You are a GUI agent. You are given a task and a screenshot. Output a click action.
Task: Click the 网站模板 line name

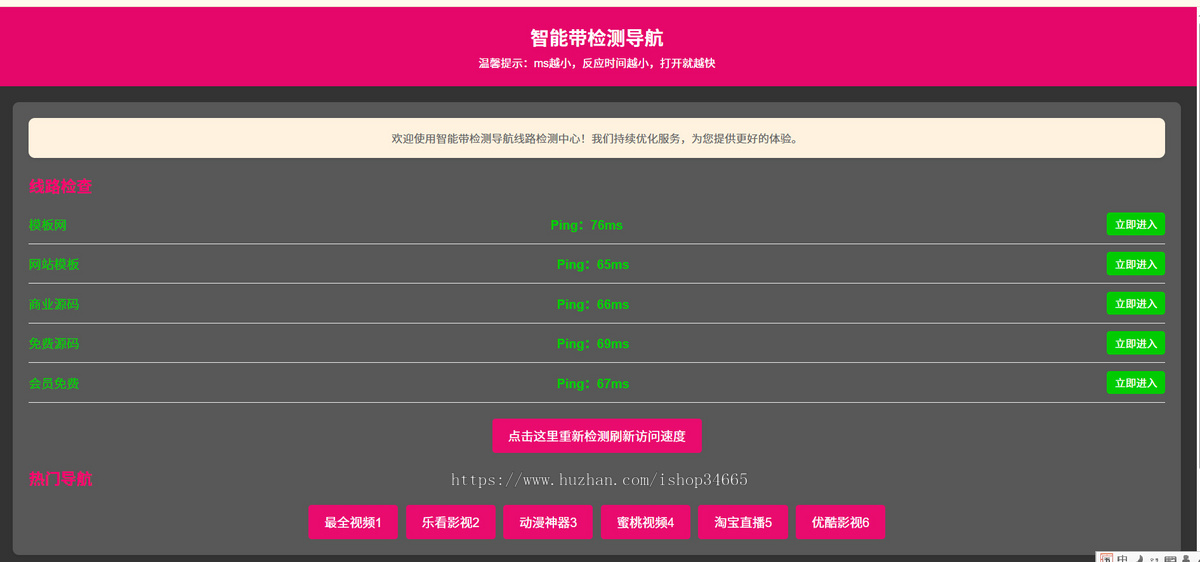(x=54, y=264)
